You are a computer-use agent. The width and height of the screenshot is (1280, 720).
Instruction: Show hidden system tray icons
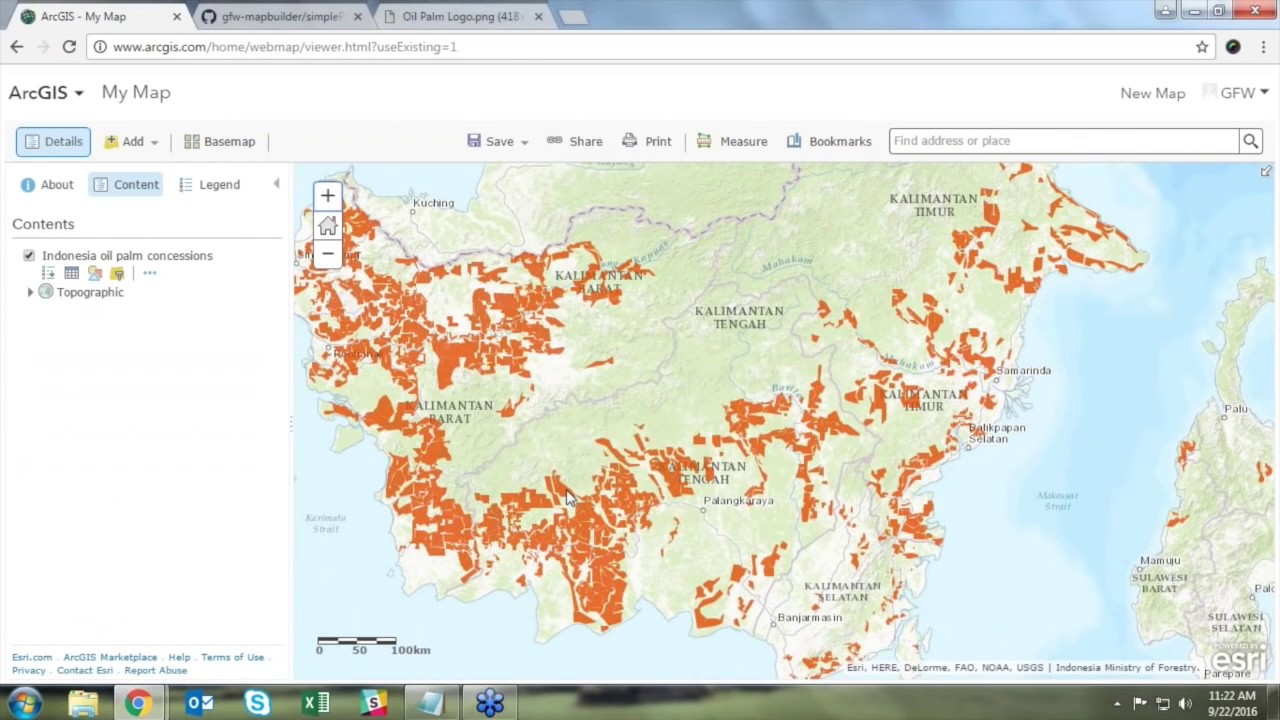pyautogui.click(x=1117, y=704)
